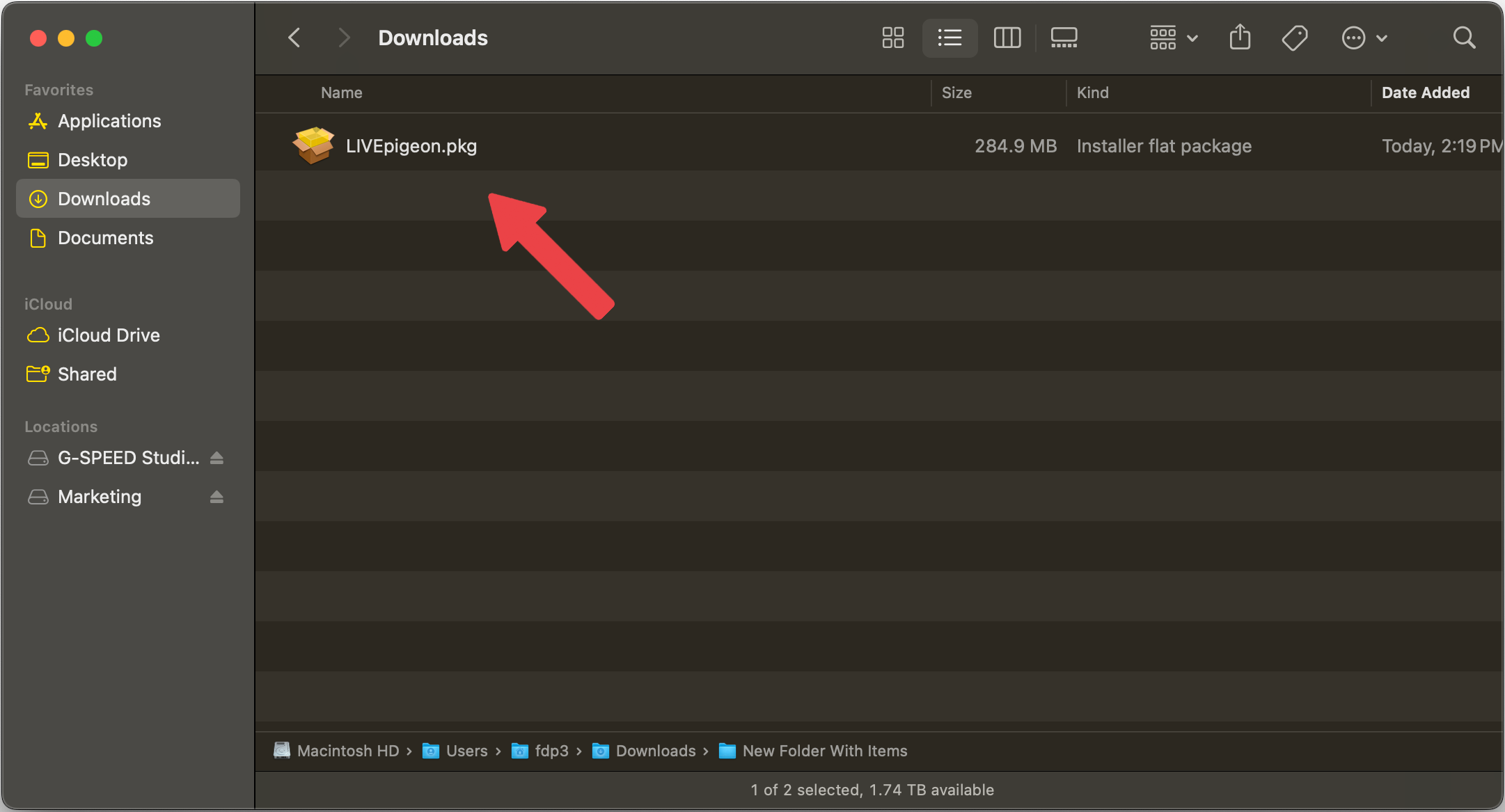Click the Desktop sidebar icon
Image resolution: width=1505 pixels, height=812 pixels.
click(38, 160)
